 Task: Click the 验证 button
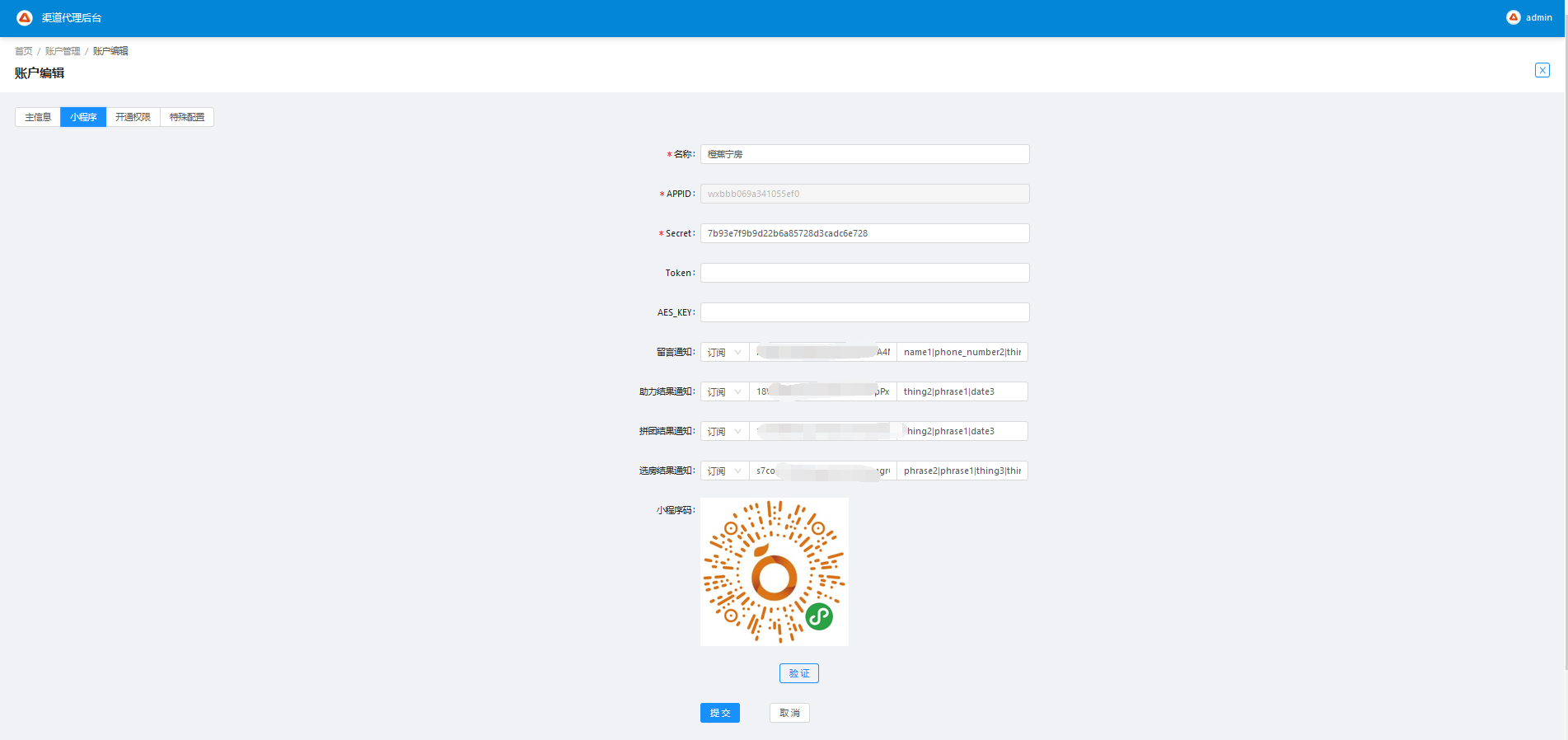coord(799,673)
